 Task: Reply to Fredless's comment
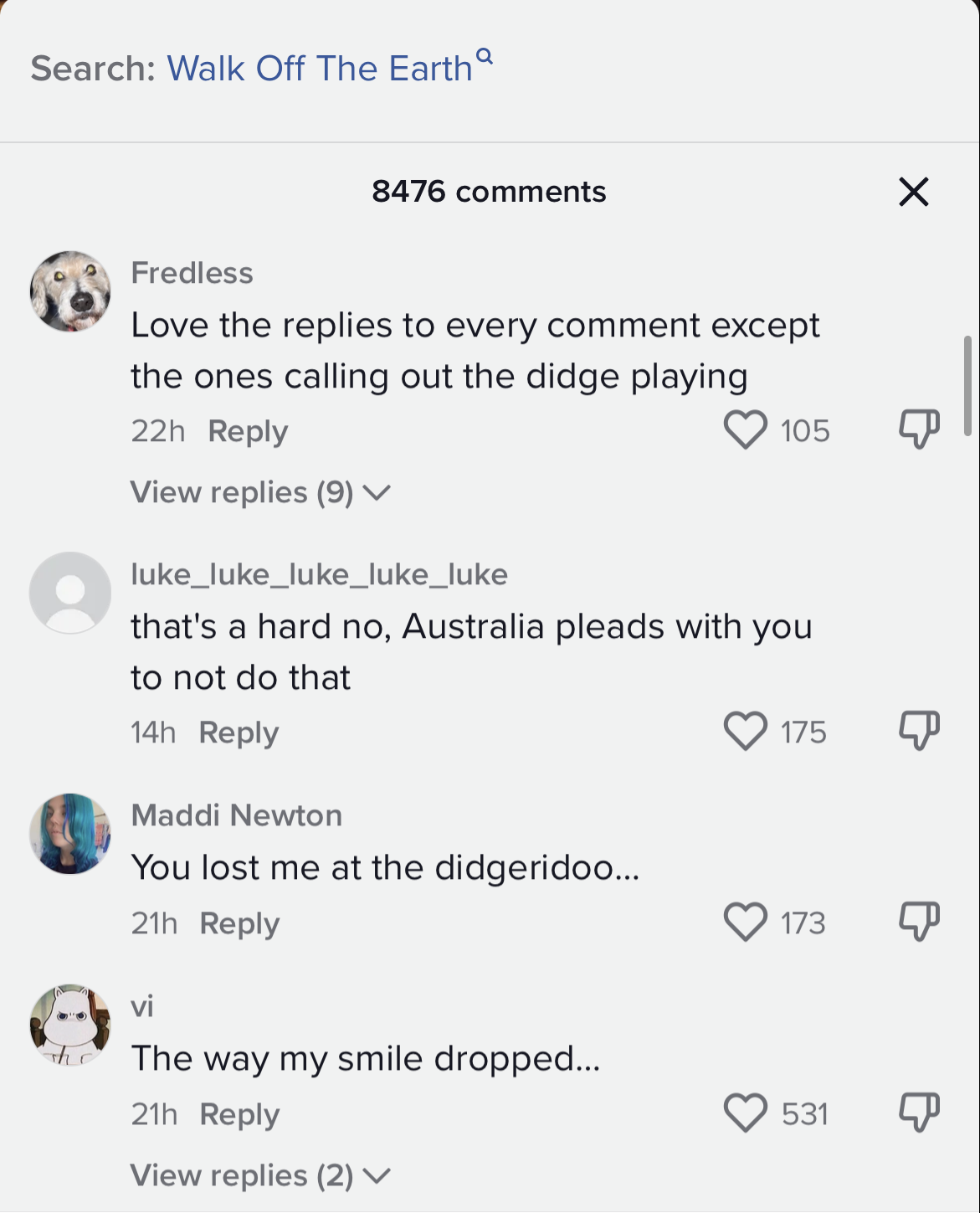pyautogui.click(x=248, y=431)
